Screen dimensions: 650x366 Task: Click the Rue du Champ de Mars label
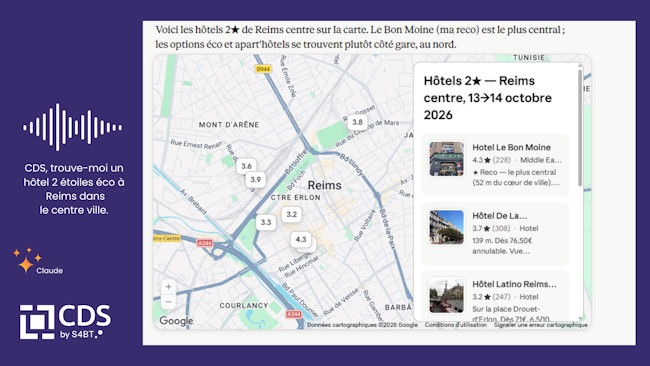coord(367,133)
